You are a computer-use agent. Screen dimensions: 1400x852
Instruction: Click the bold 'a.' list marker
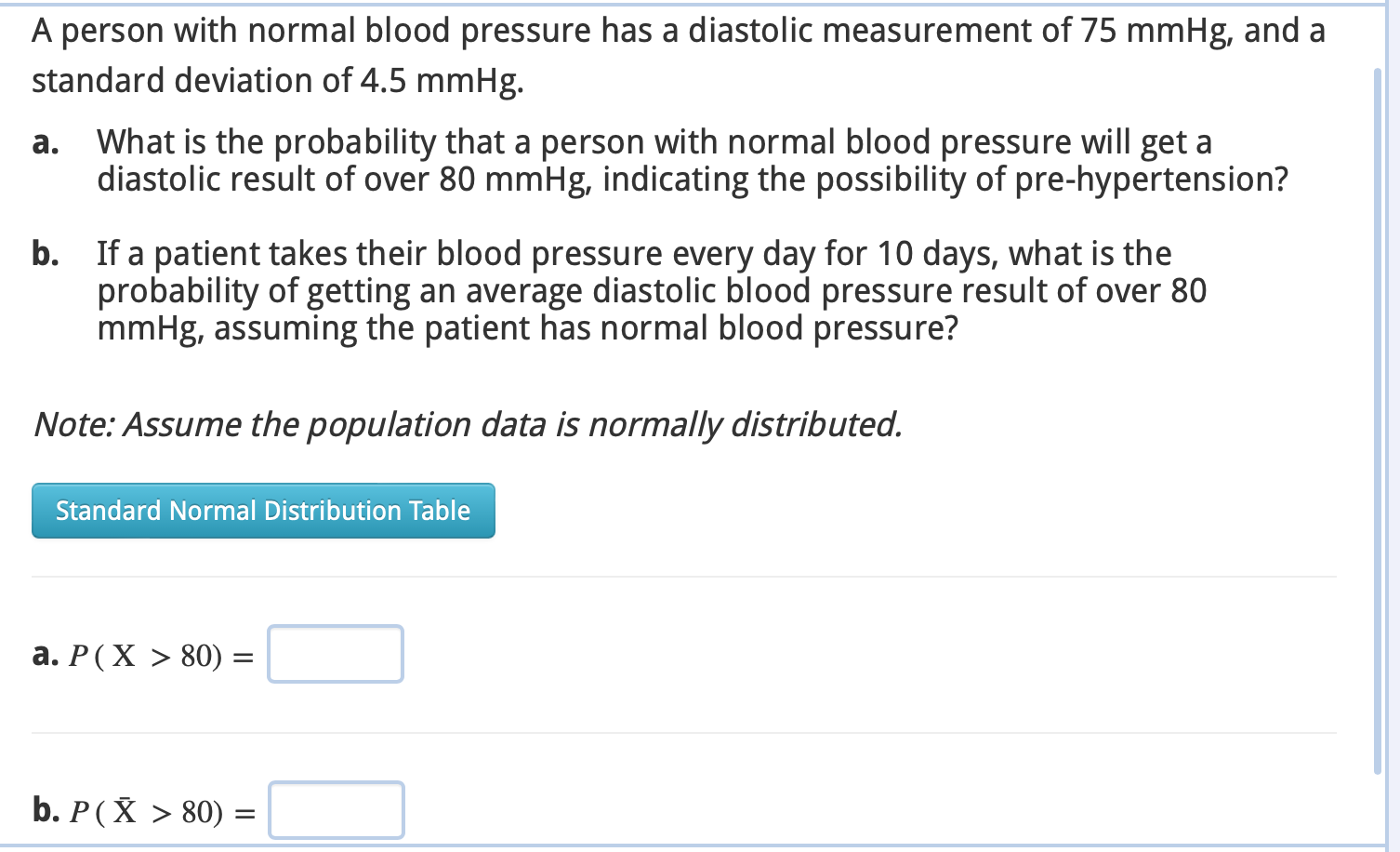45,142
